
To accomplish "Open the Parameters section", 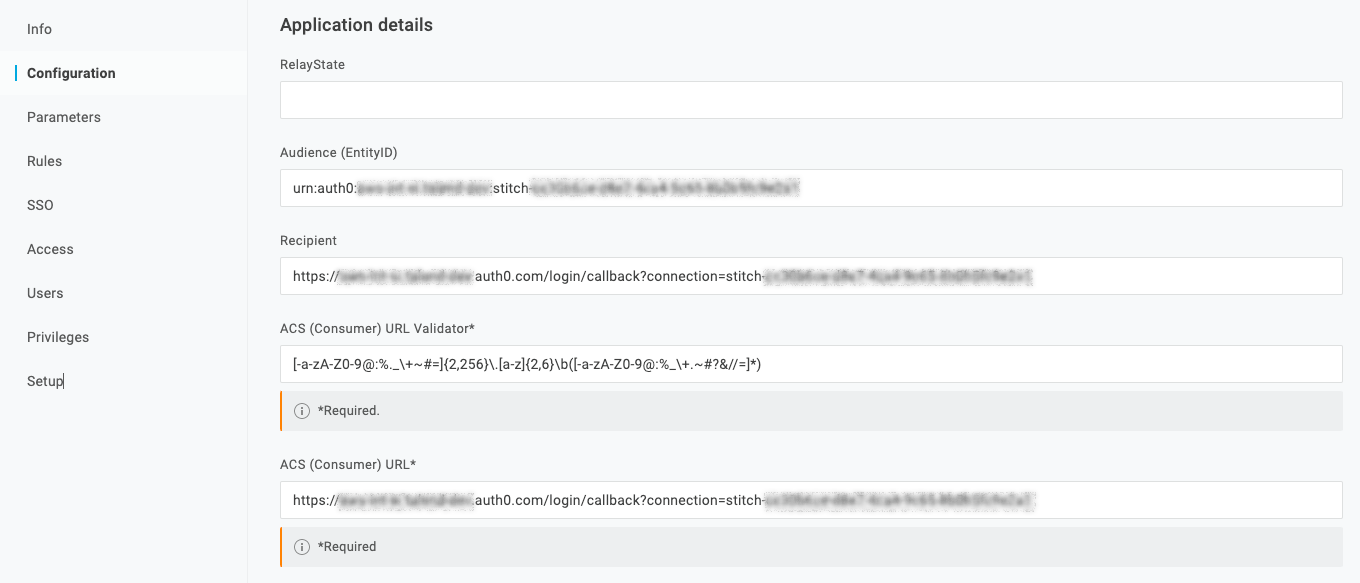I will (63, 116).
